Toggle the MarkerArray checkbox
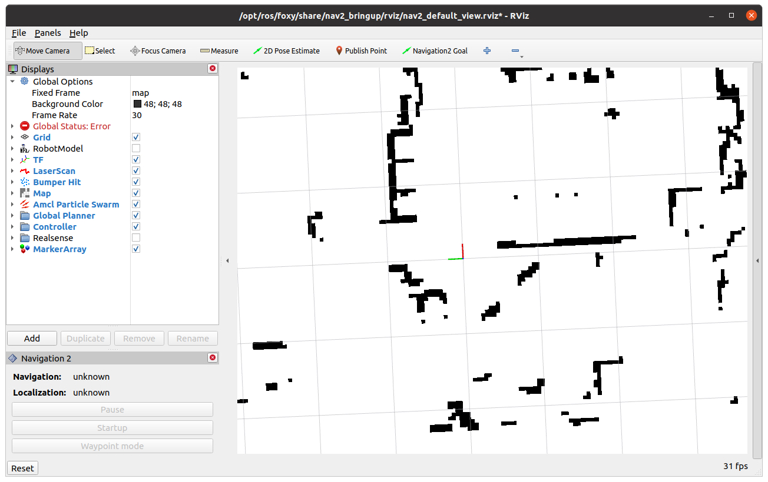Image resolution: width=768 pixels, height=482 pixels. click(x=136, y=249)
